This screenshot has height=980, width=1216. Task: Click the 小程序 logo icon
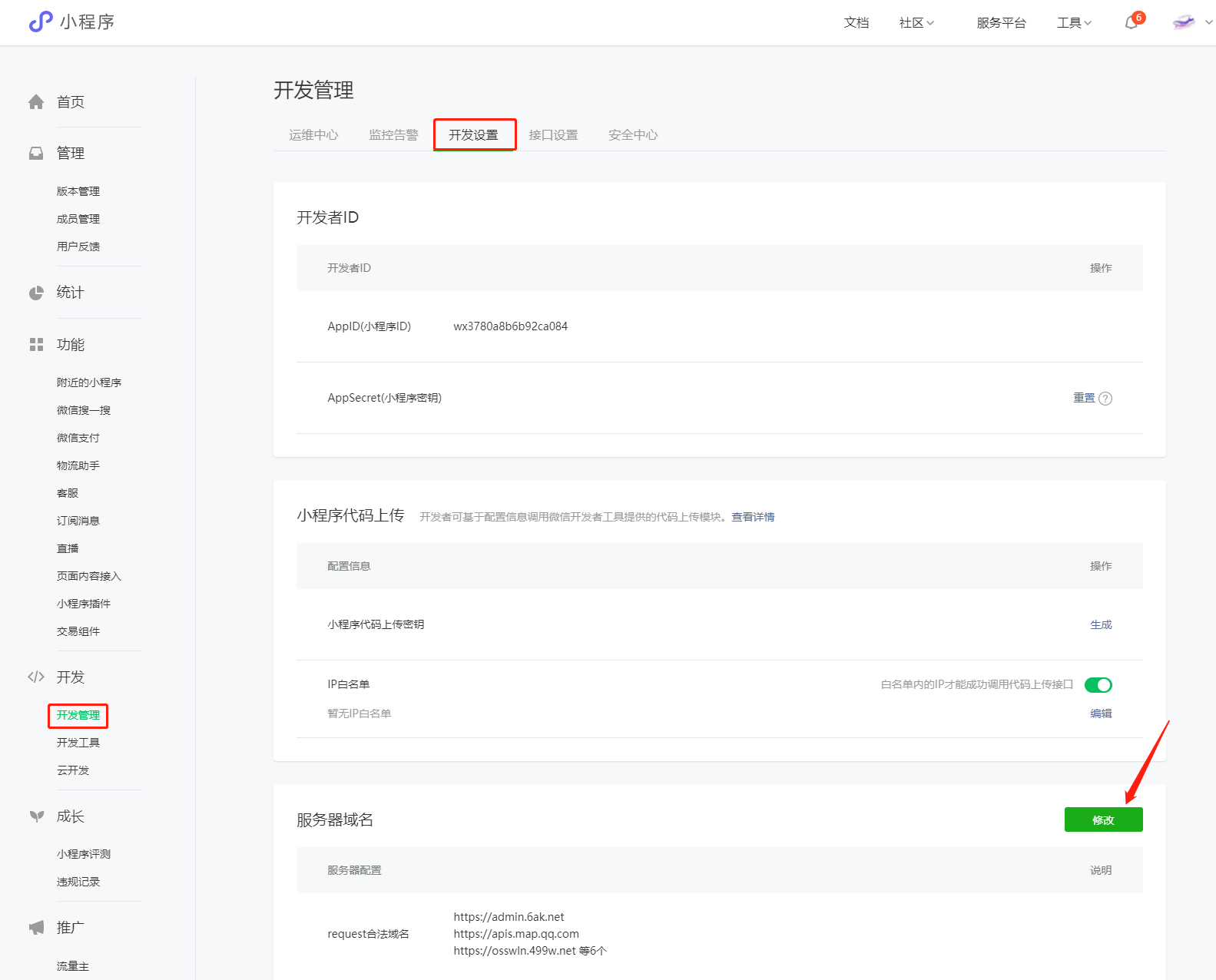click(40, 22)
